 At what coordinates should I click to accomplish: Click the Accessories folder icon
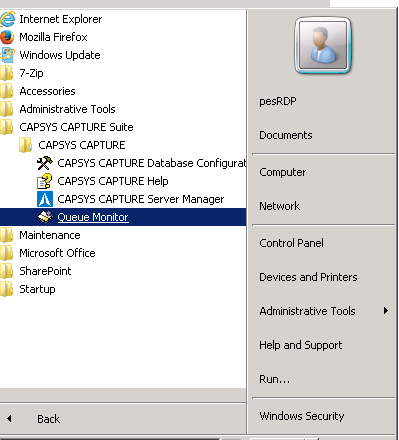[6, 91]
